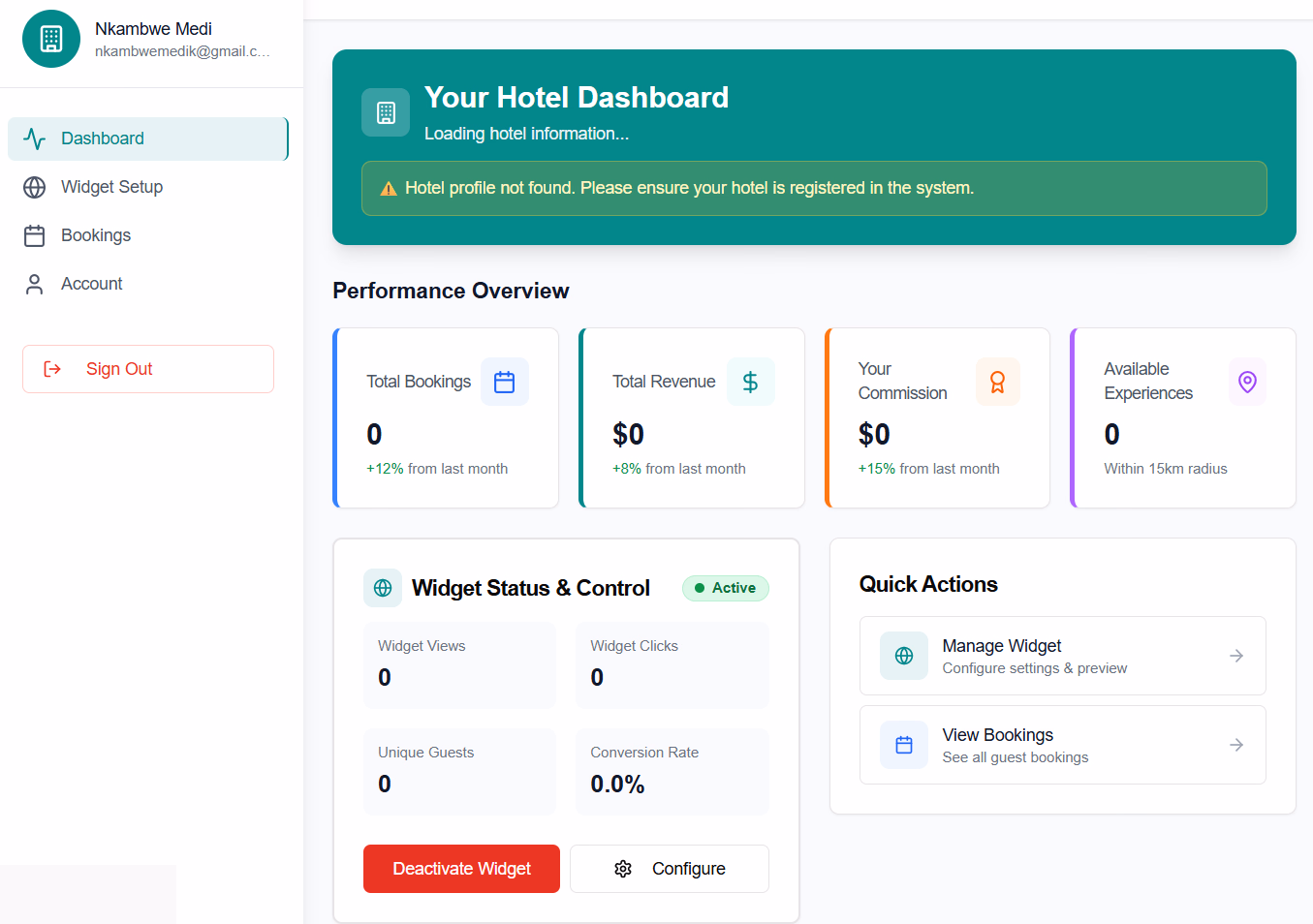Select the Dashboard sidebar icon
Viewport: 1313px width, 924px height.
click(35, 139)
